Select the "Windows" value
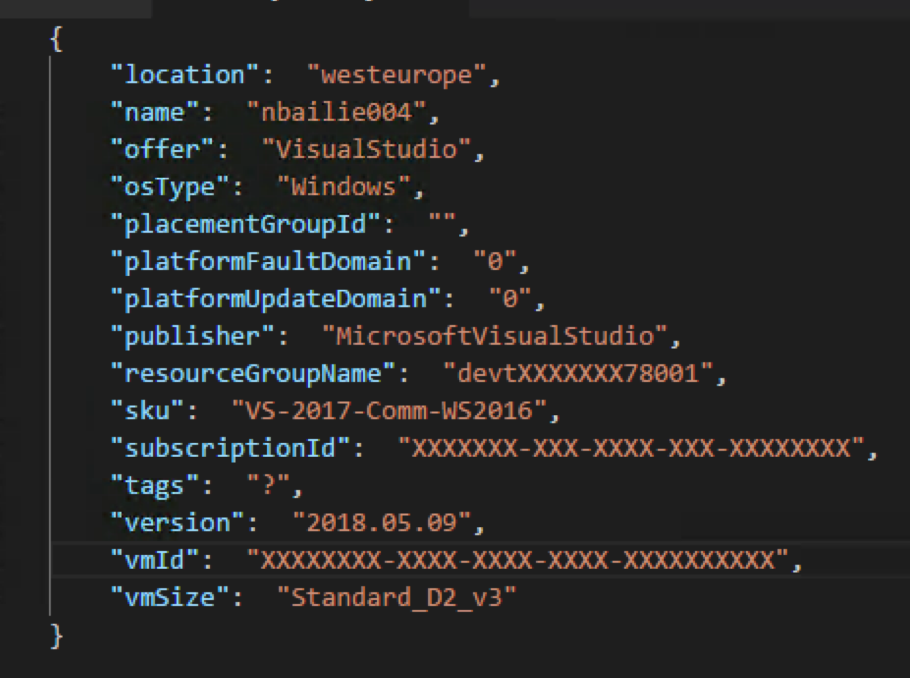Viewport: 910px width, 678px height. click(x=344, y=187)
